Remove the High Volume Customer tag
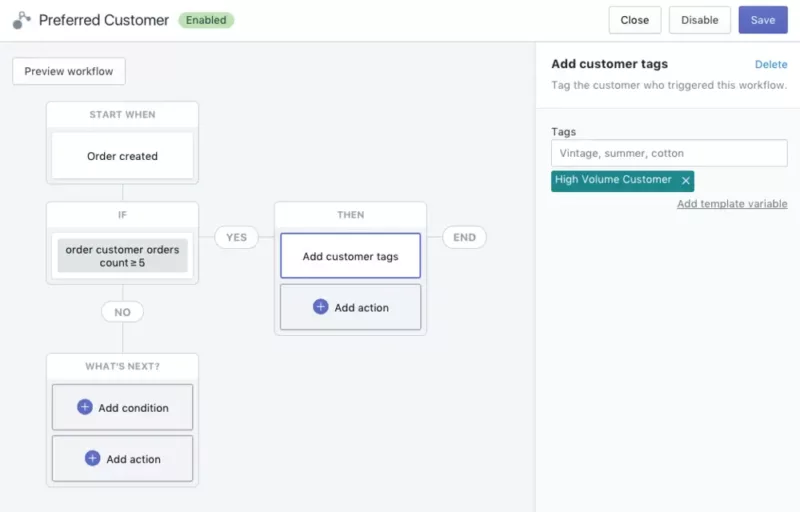This screenshot has width=800, height=512. tap(685, 181)
